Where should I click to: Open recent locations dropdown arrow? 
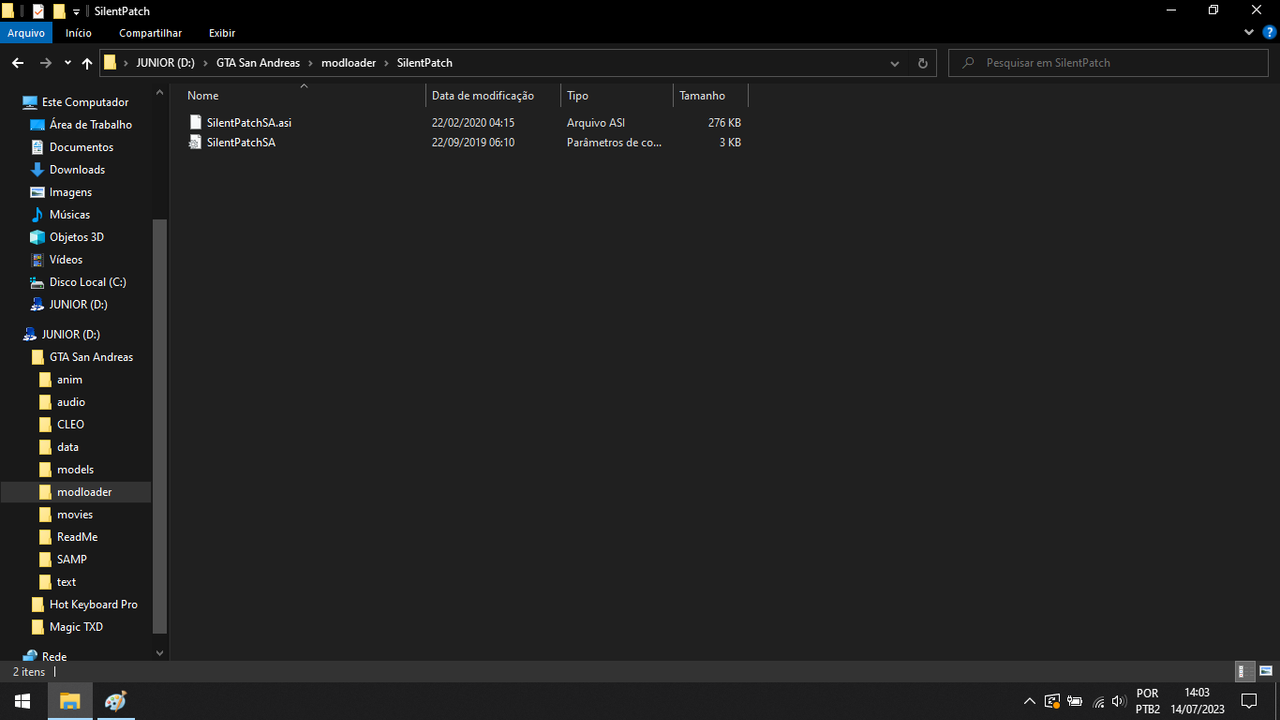pyautogui.click(x=68, y=62)
